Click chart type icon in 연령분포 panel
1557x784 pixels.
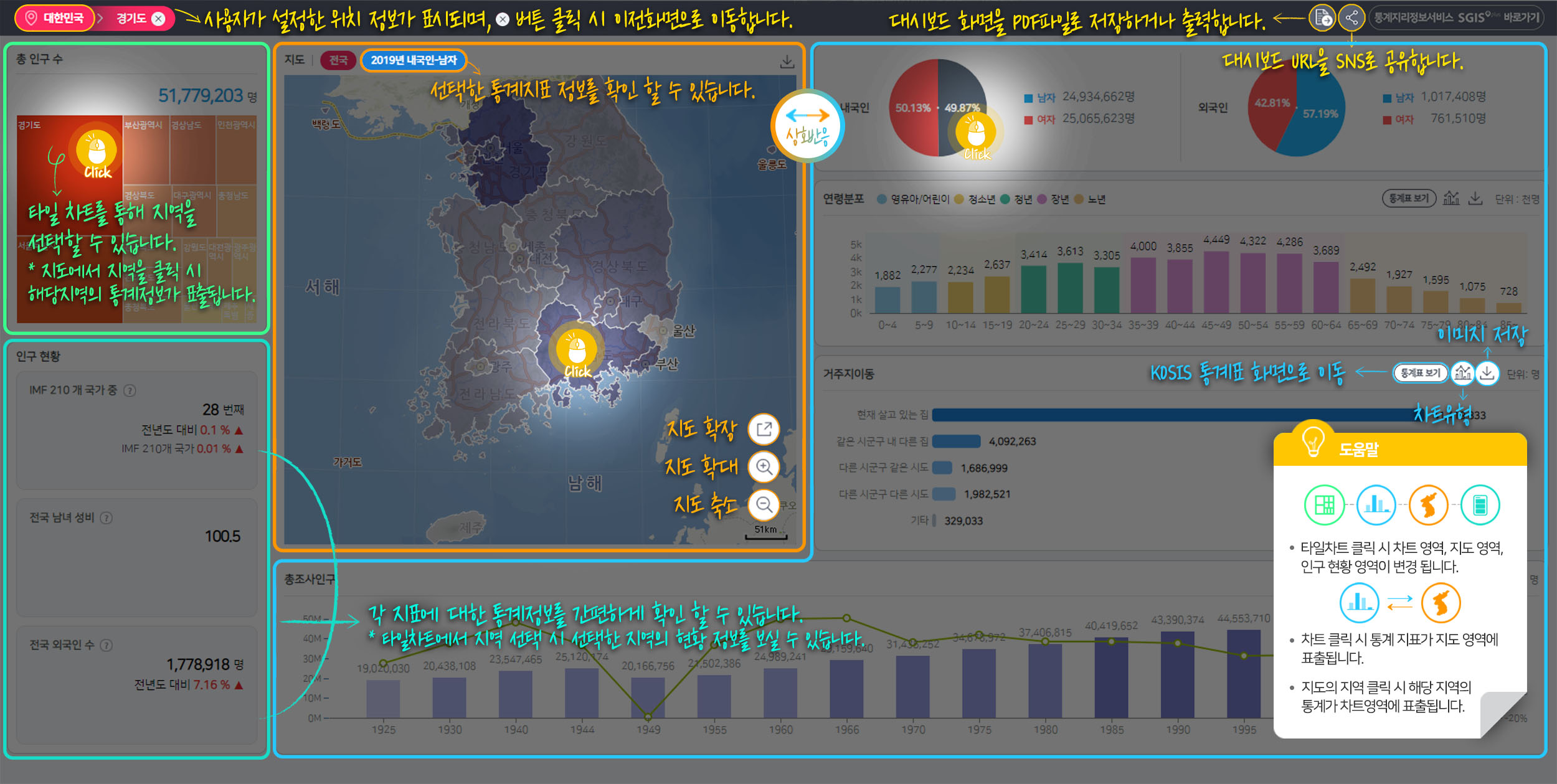(x=1451, y=199)
